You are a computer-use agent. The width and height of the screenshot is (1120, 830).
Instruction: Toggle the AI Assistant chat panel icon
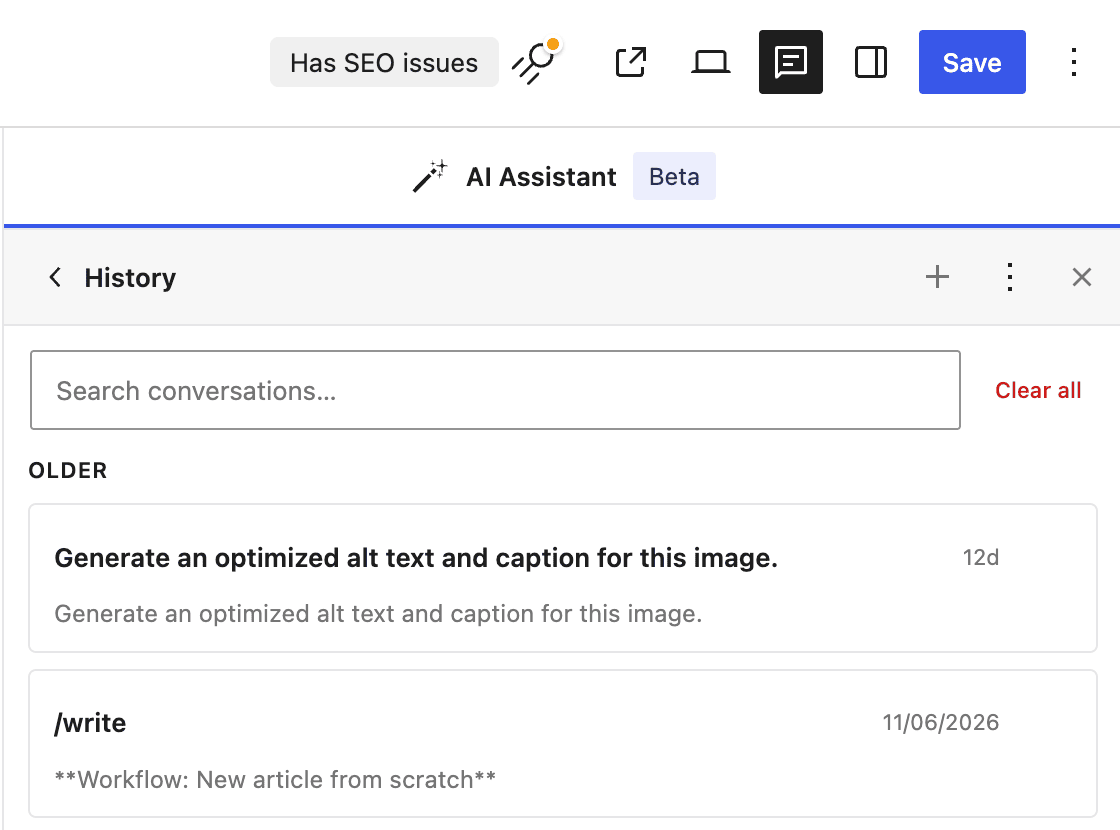pos(791,62)
